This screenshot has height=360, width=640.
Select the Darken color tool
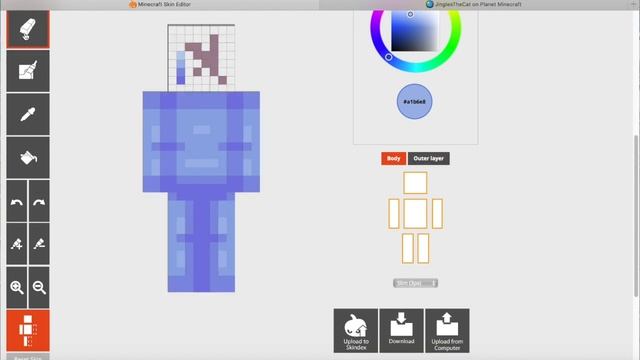tap(39, 244)
